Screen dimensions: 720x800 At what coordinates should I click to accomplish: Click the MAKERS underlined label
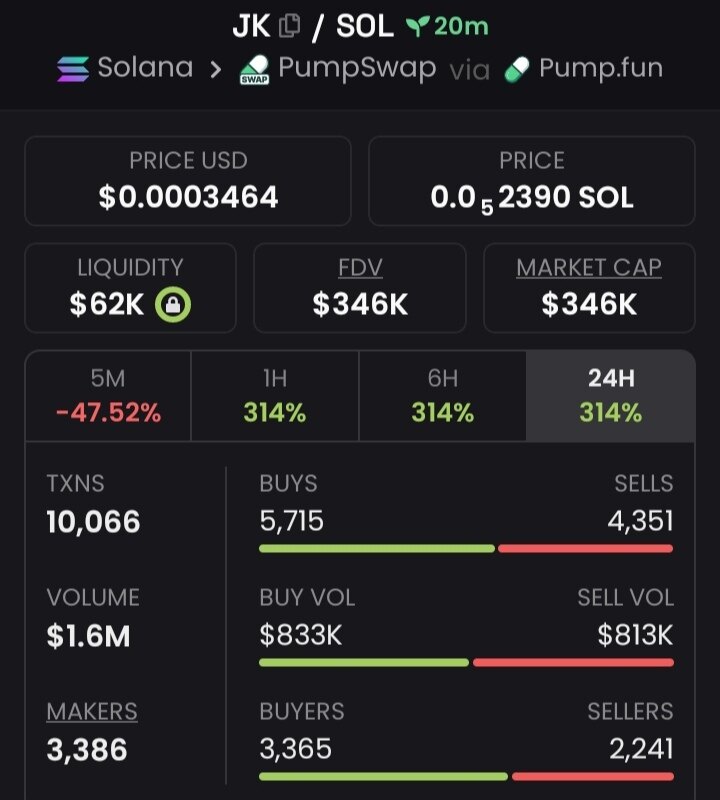click(92, 712)
